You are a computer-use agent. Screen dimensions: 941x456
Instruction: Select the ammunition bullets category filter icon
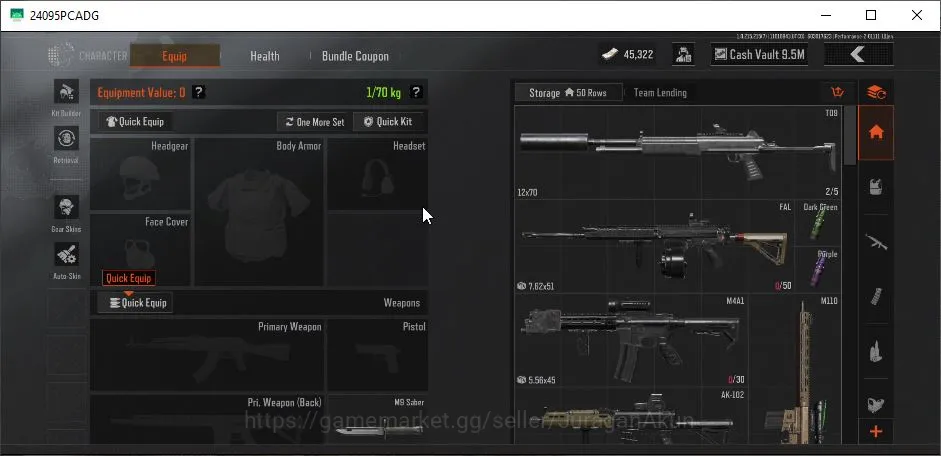coord(876,351)
